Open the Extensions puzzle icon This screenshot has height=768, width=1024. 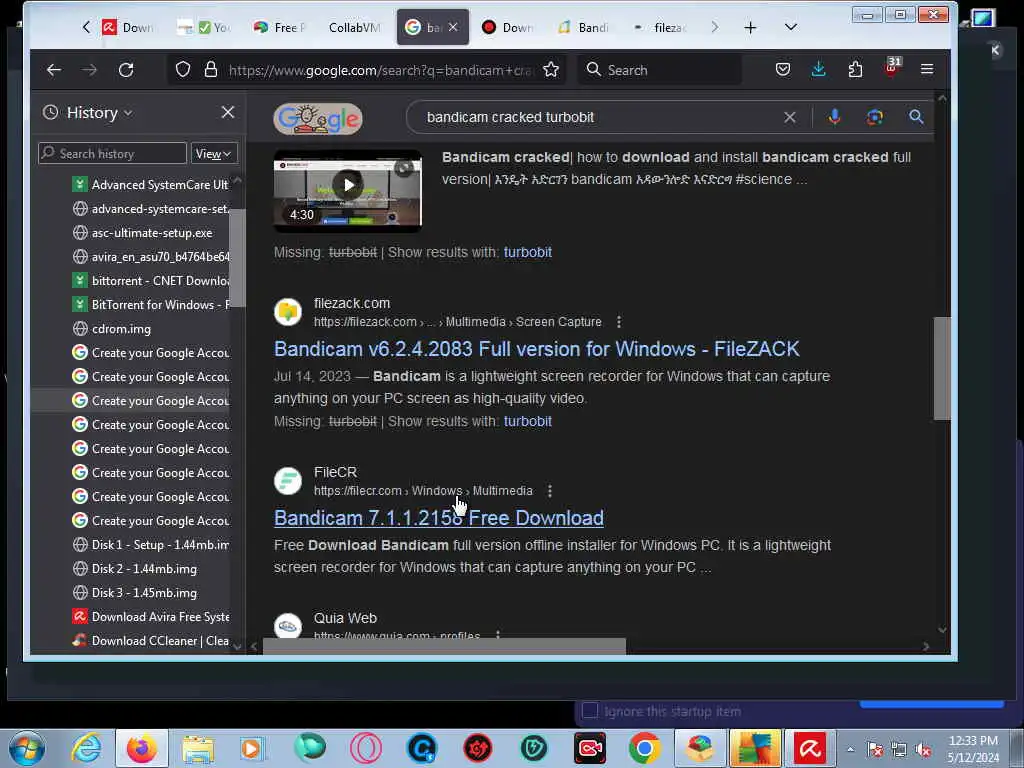855,69
